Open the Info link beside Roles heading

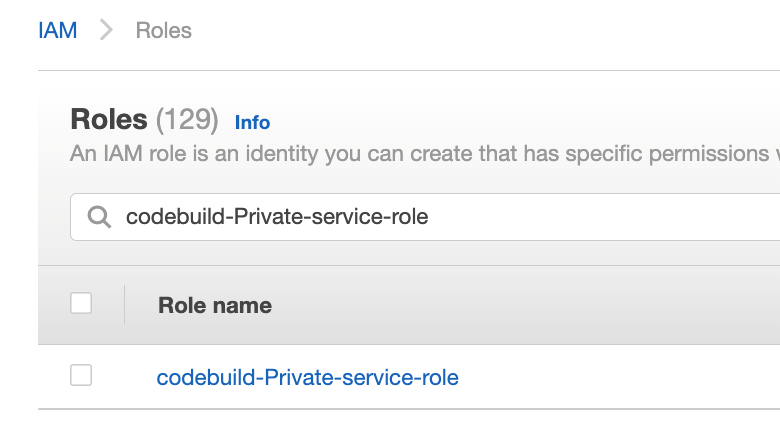[x=252, y=122]
